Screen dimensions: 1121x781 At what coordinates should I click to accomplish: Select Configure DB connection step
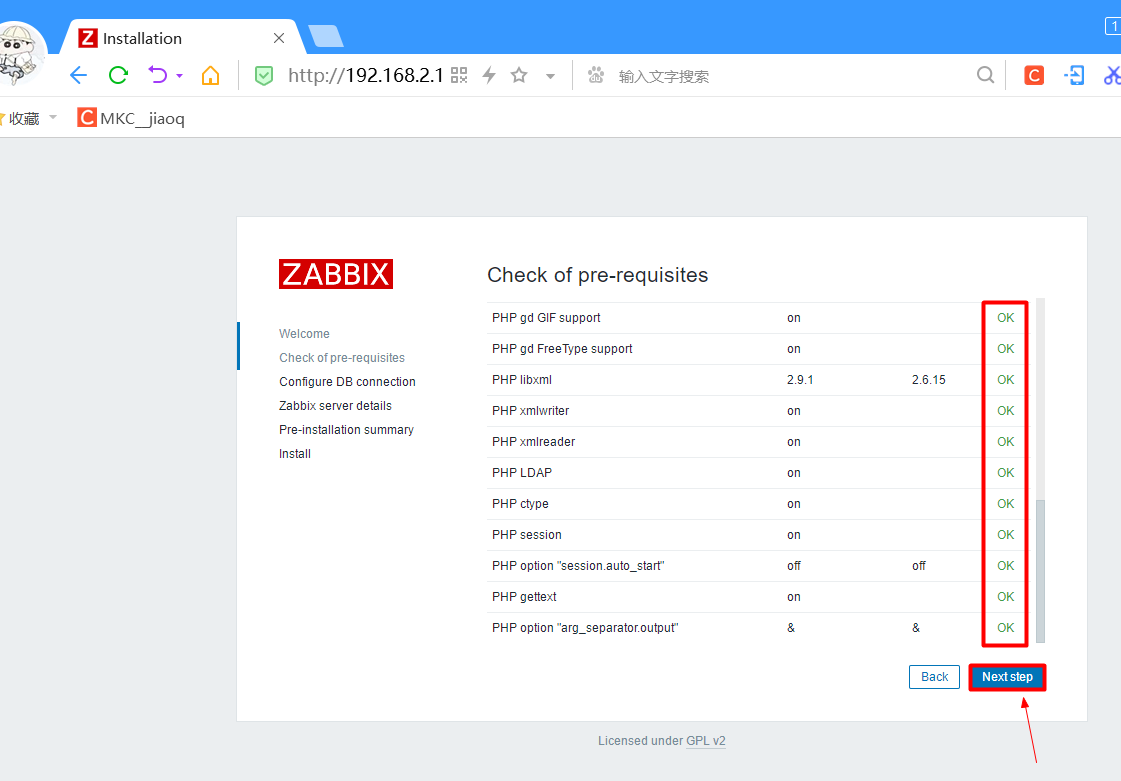click(347, 382)
